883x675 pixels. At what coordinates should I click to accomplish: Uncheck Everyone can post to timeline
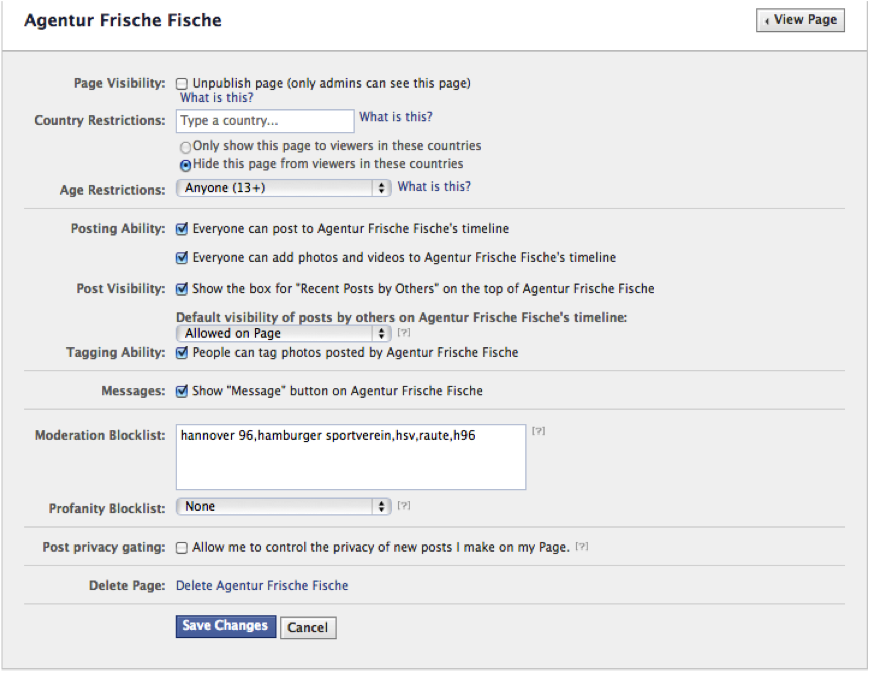(181, 229)
